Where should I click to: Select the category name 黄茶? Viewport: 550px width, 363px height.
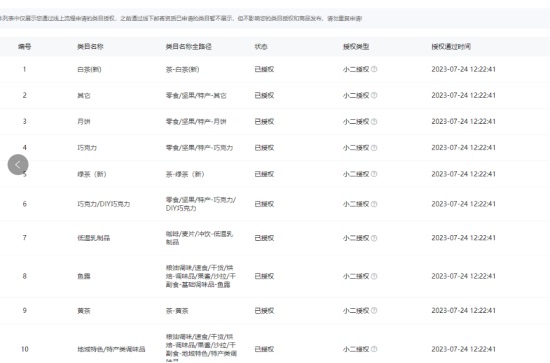pyautogui.click(x=84, y=310)
